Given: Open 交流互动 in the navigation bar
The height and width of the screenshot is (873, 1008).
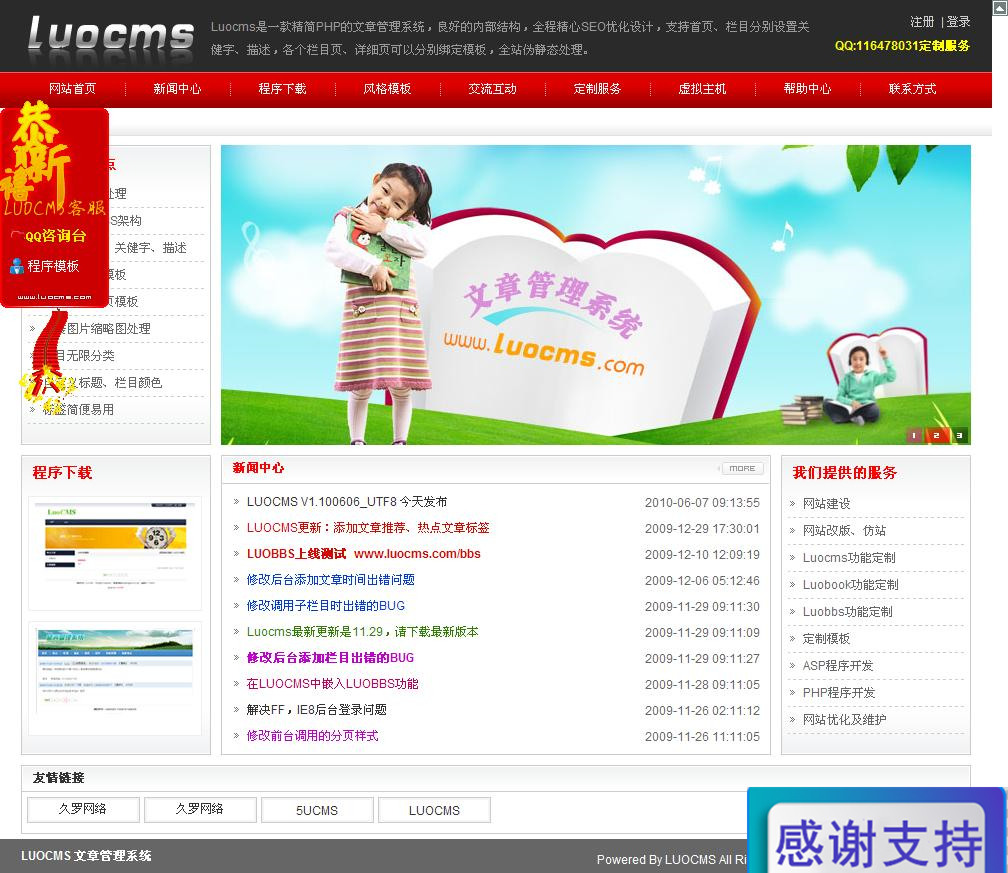Looking at the screenshot, I should coord(492,89).
